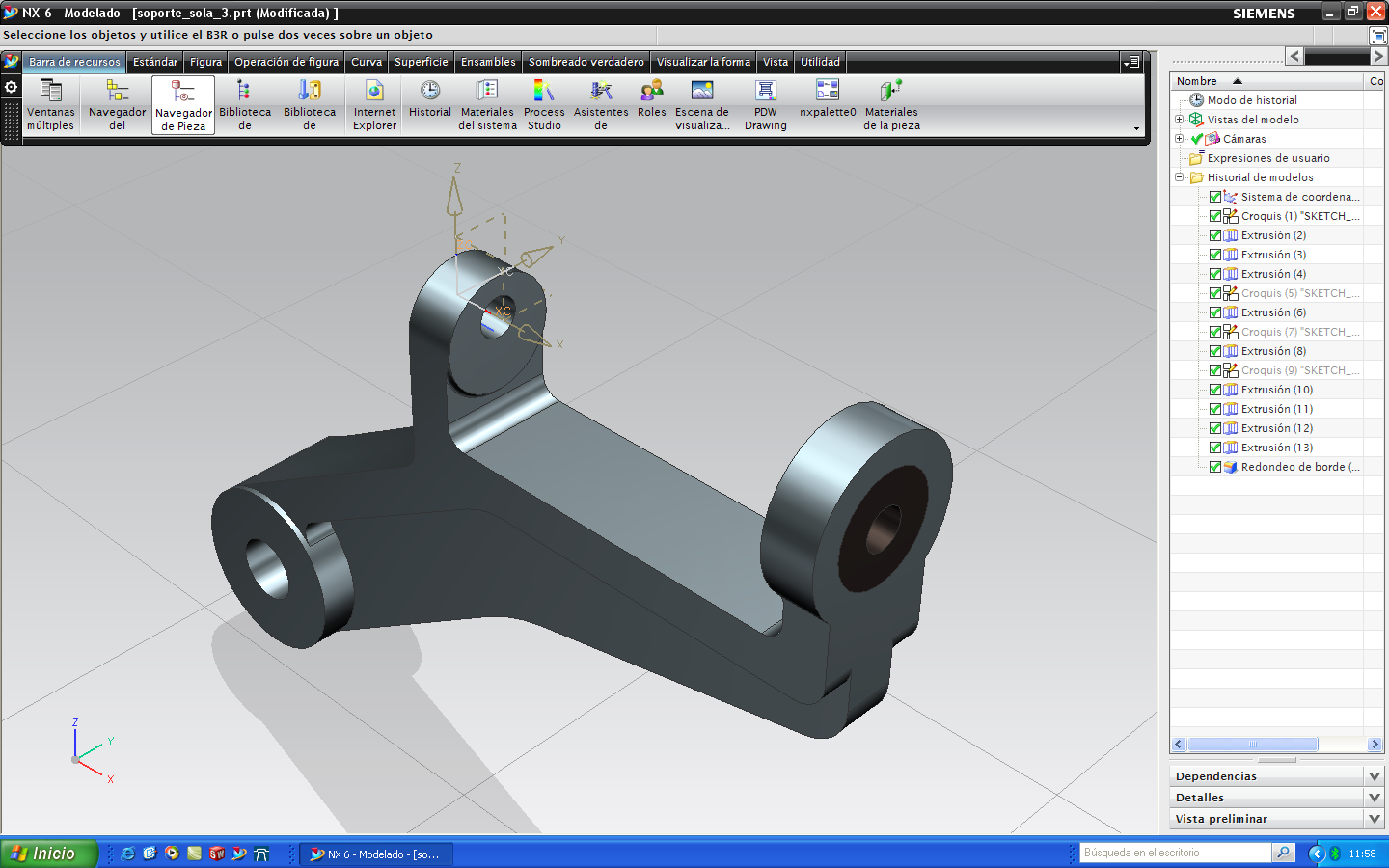
Task: Switch to Superficie tab
Action: 422,62
